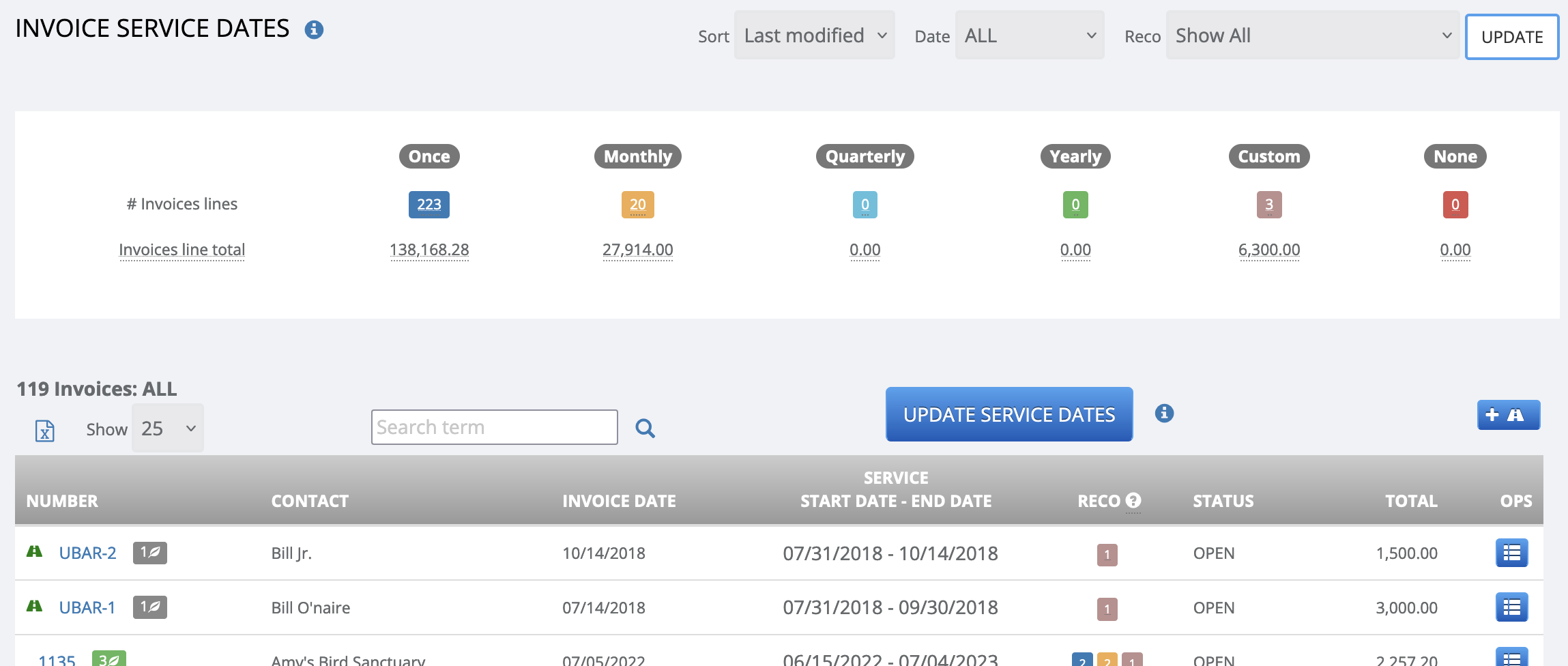Image resolution: width=1568 pixels, height=666 pixels.
Task: Click the RECO help question mark icon
Action: [x=1133, y=500]
